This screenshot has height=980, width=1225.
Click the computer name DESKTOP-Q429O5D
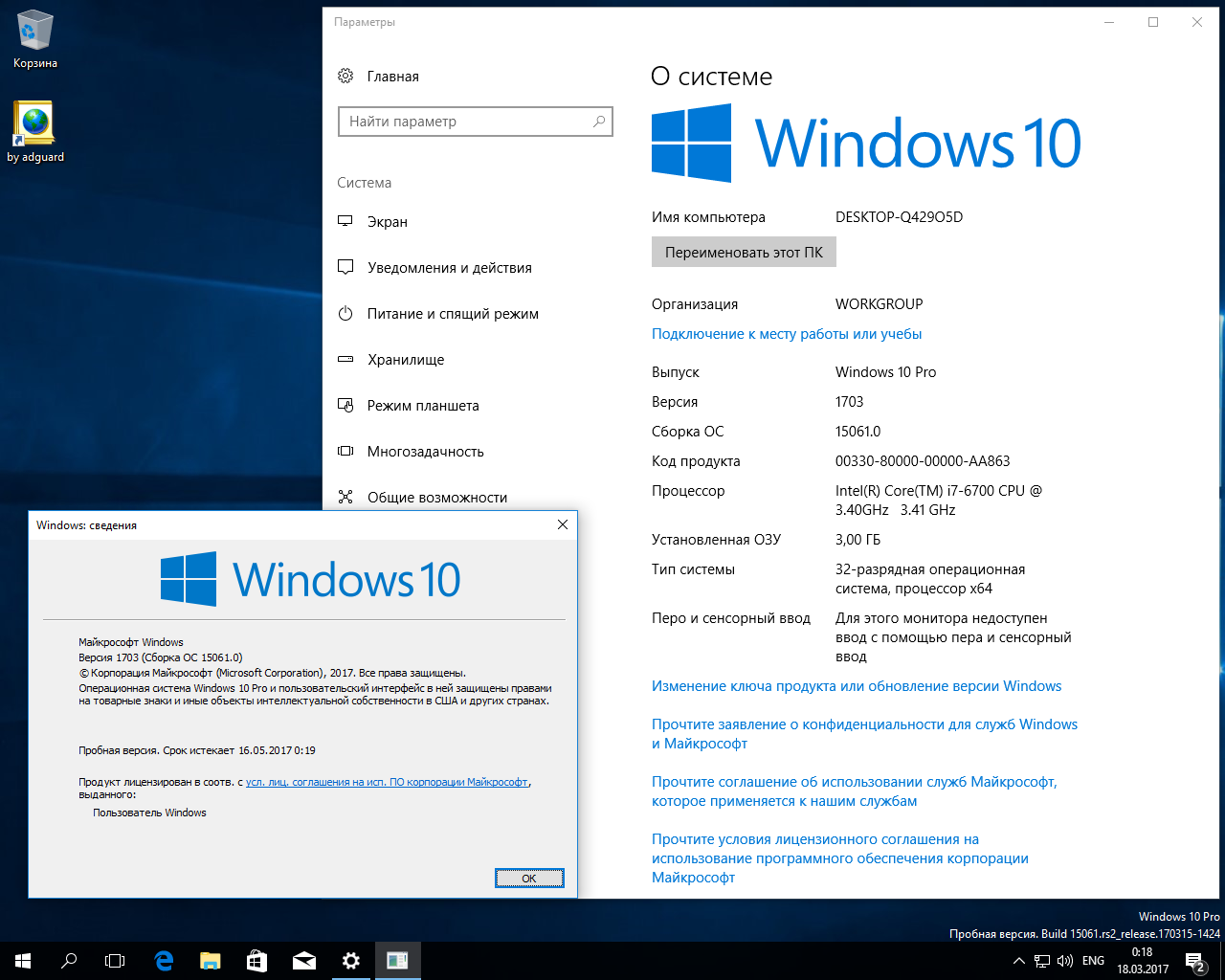(x=899, y=217)
